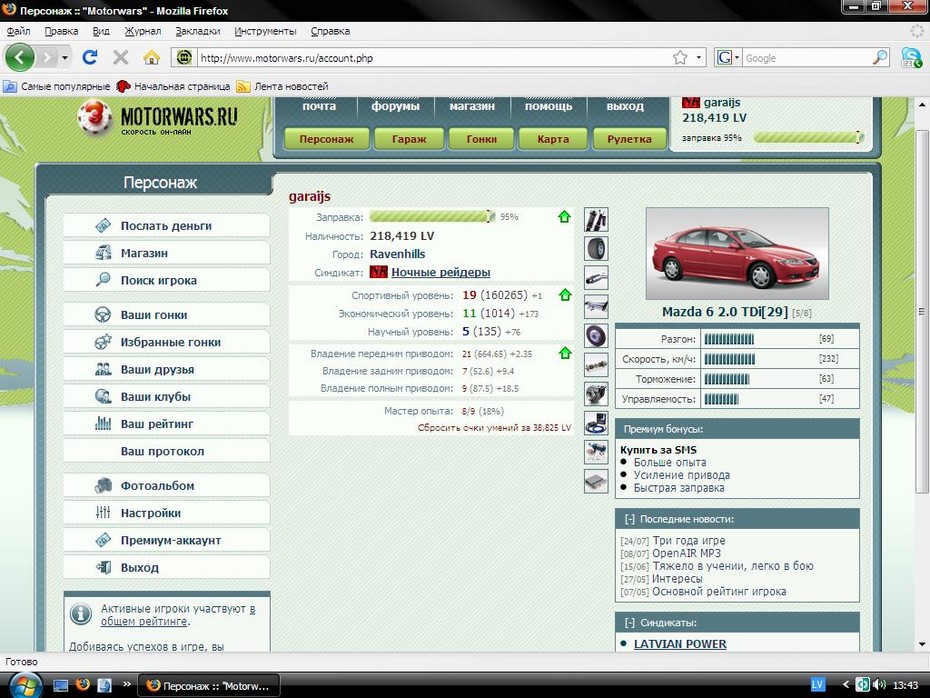Open Послать деньги in the sidebar
This screenshot has height=698, width=930.
click(x=166, y=225)
